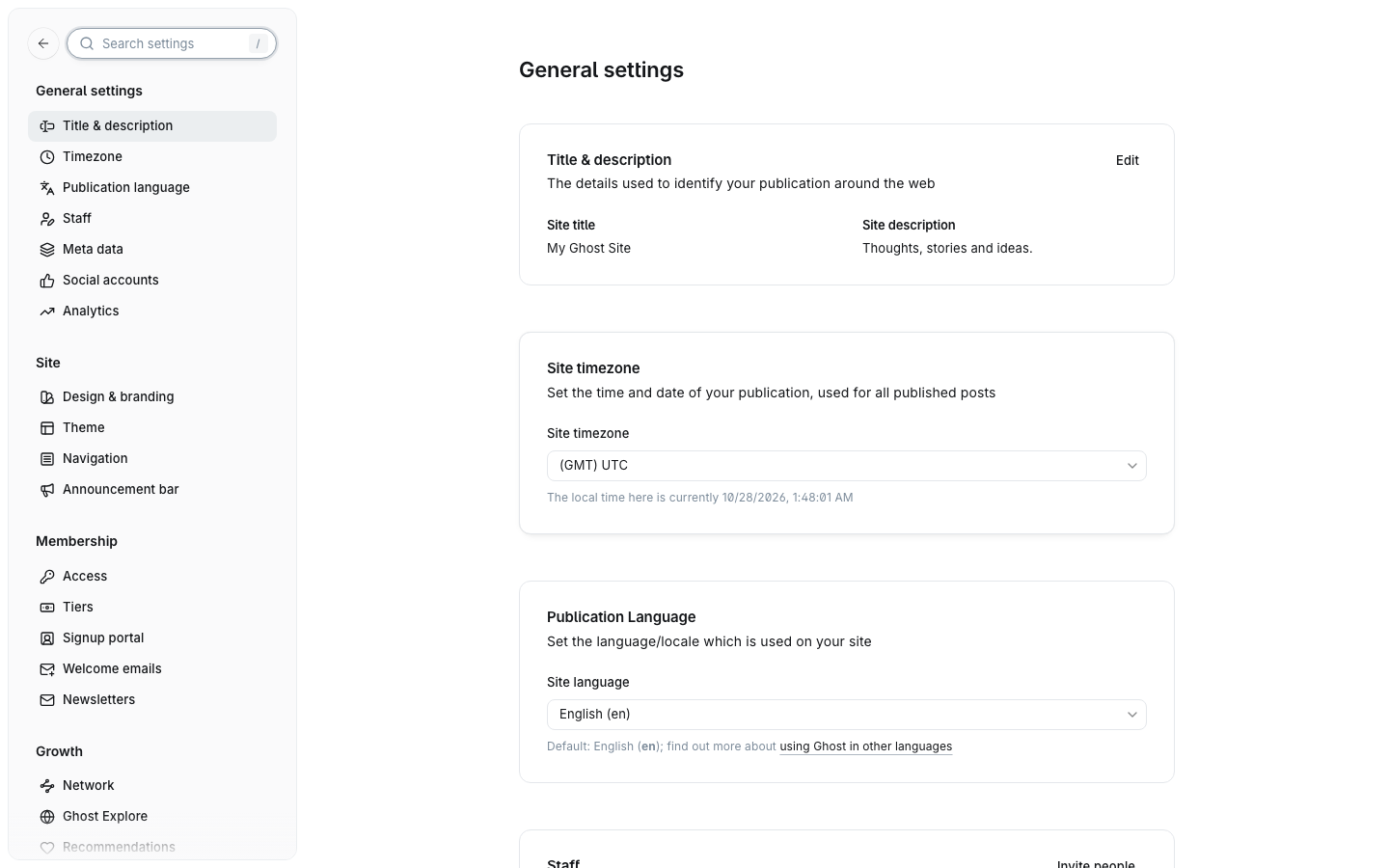The image size is (1389, 868).
Task: Click the My Ghost Site title text
Action: pos(588,249)
